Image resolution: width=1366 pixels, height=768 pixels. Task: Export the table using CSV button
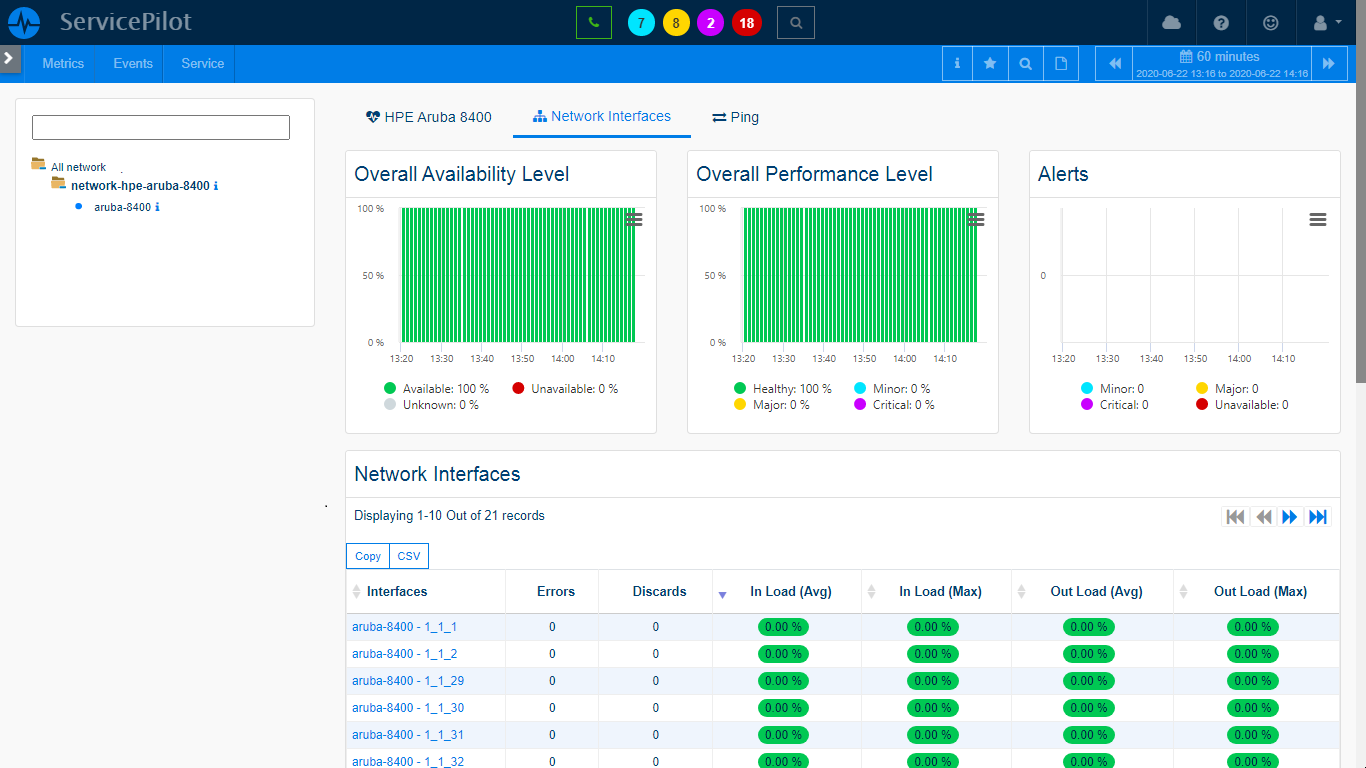(x=408, y=556)
